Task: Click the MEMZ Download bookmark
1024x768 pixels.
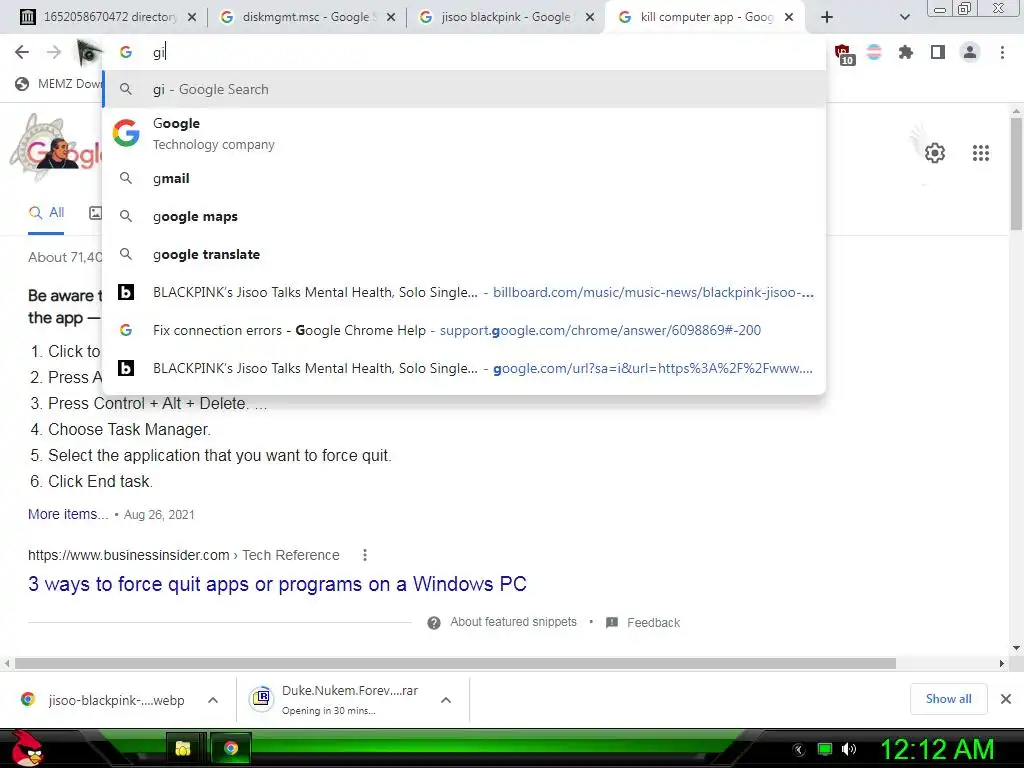Action: [59, 84]
